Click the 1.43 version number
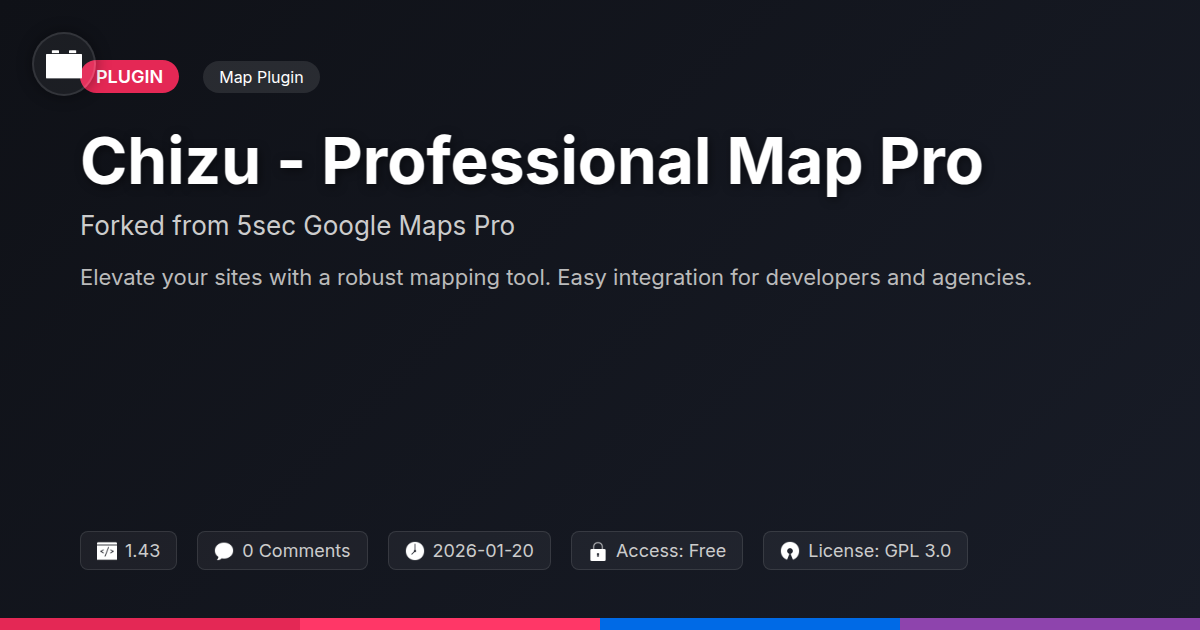The image size is (1200, 630). click(x=142, y=551)
